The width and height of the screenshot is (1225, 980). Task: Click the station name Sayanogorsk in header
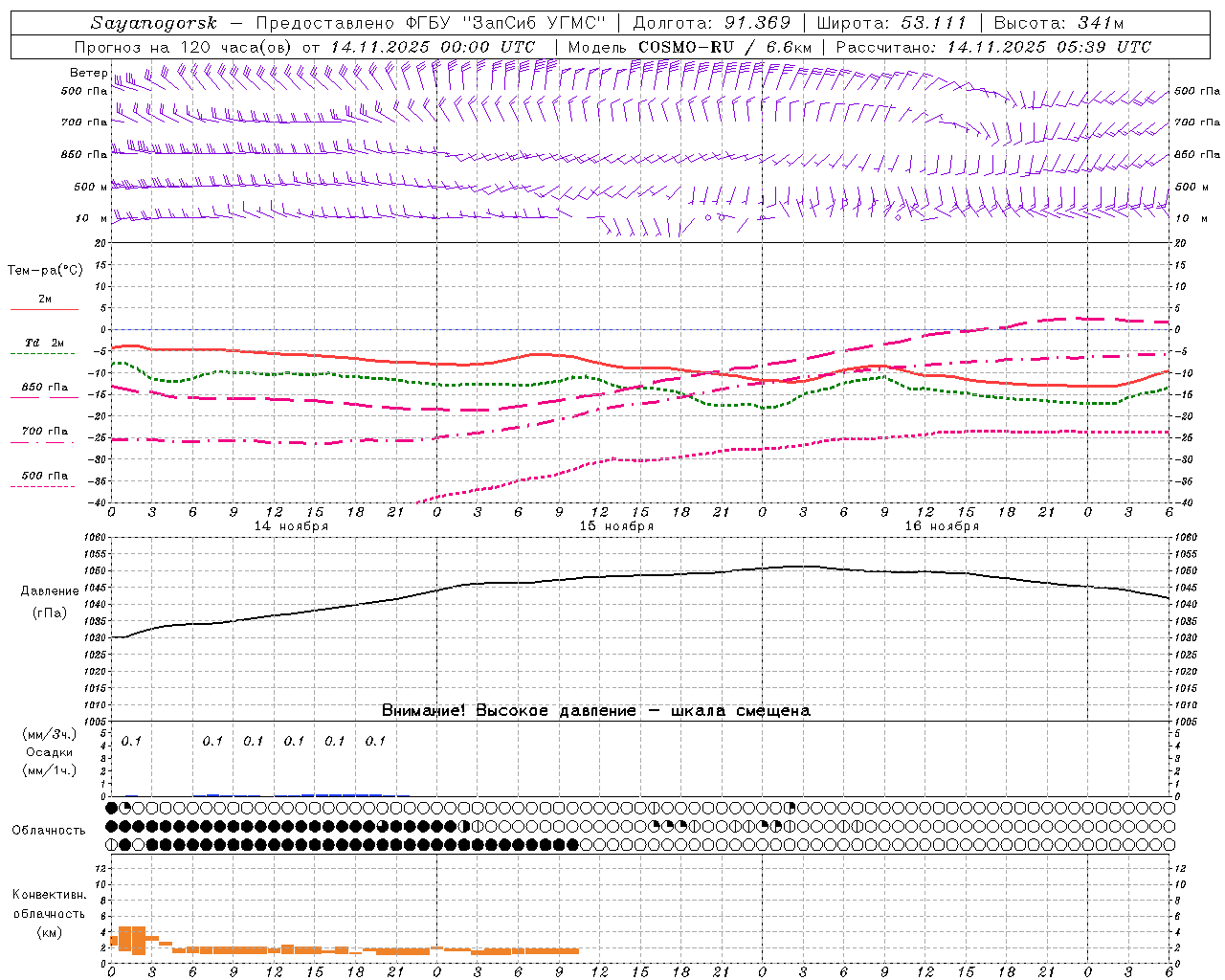[x=154, y=23]
